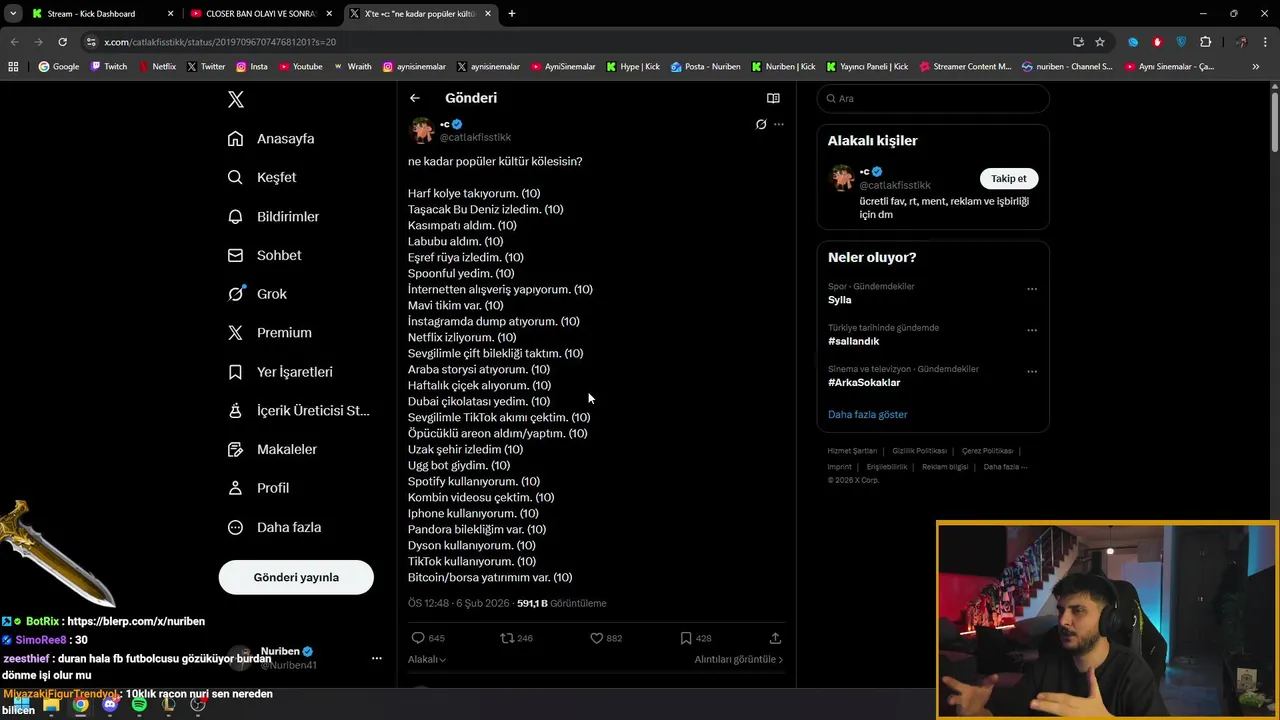Click the Gizlilik Politikası footer link
This screenshot has height=720, width=1280.
coord(919,451)
